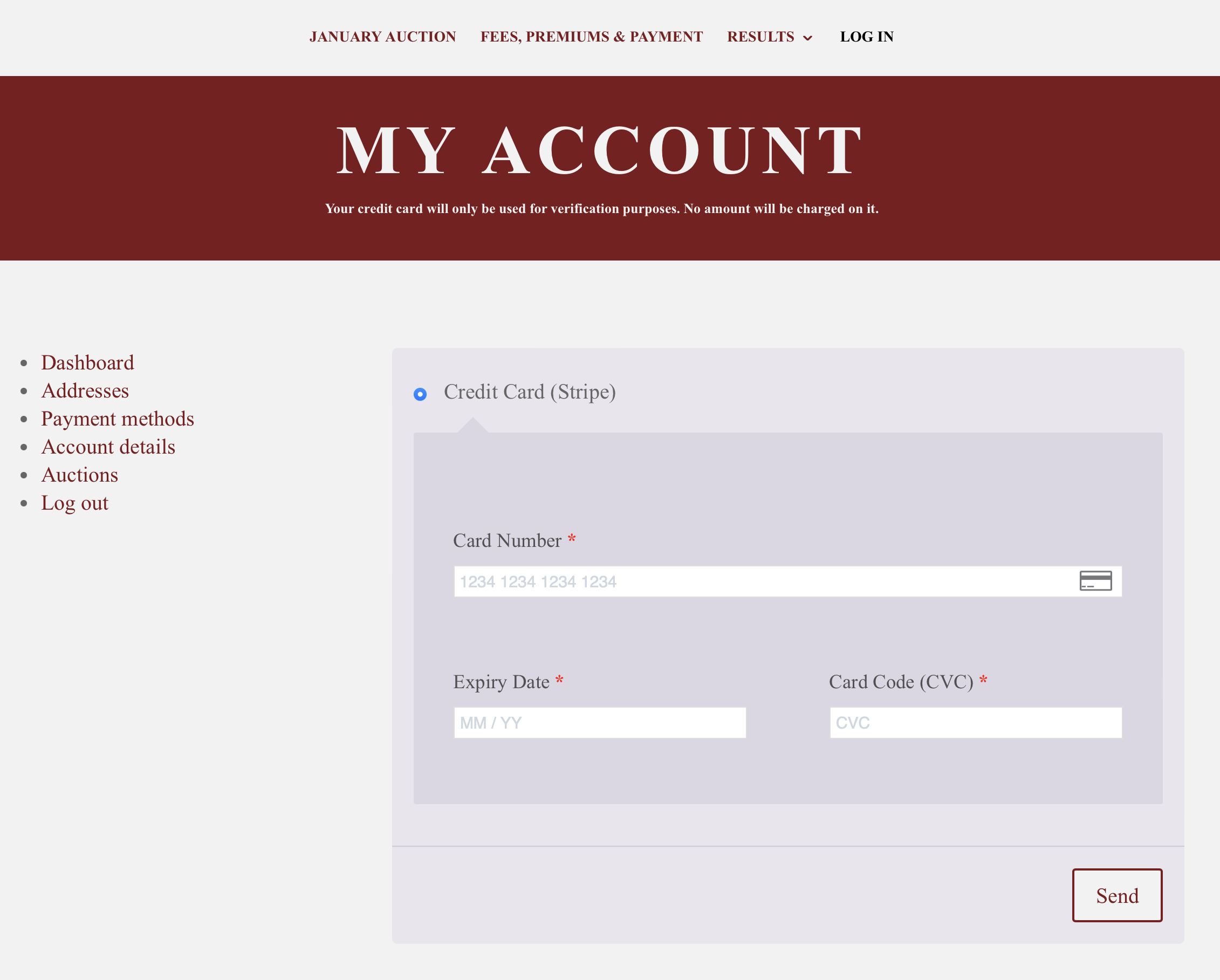
Task: Open Fees, Premiums & Payment page
Action: [591, 37]
